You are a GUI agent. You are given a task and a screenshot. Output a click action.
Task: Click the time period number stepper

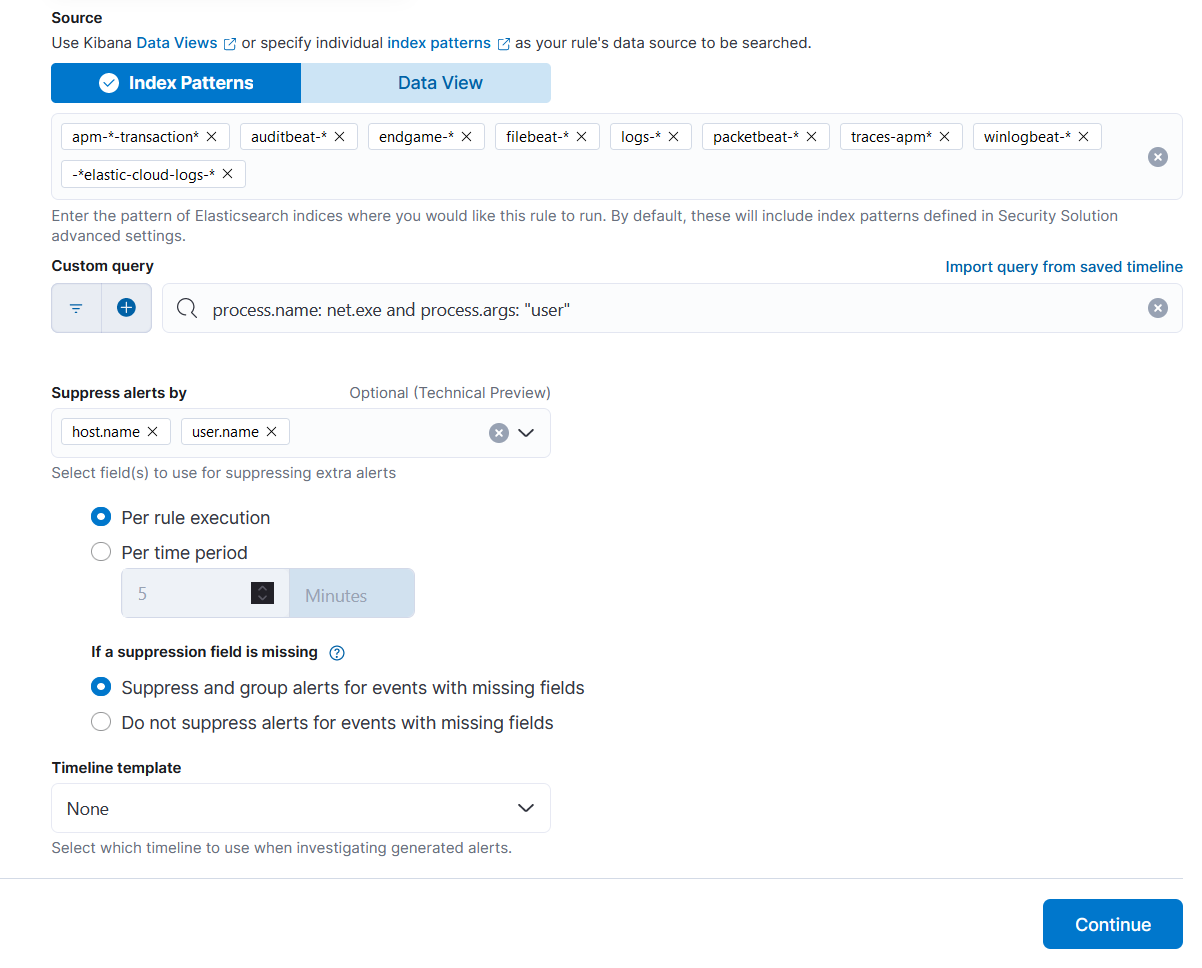click(x=262, y=594)
